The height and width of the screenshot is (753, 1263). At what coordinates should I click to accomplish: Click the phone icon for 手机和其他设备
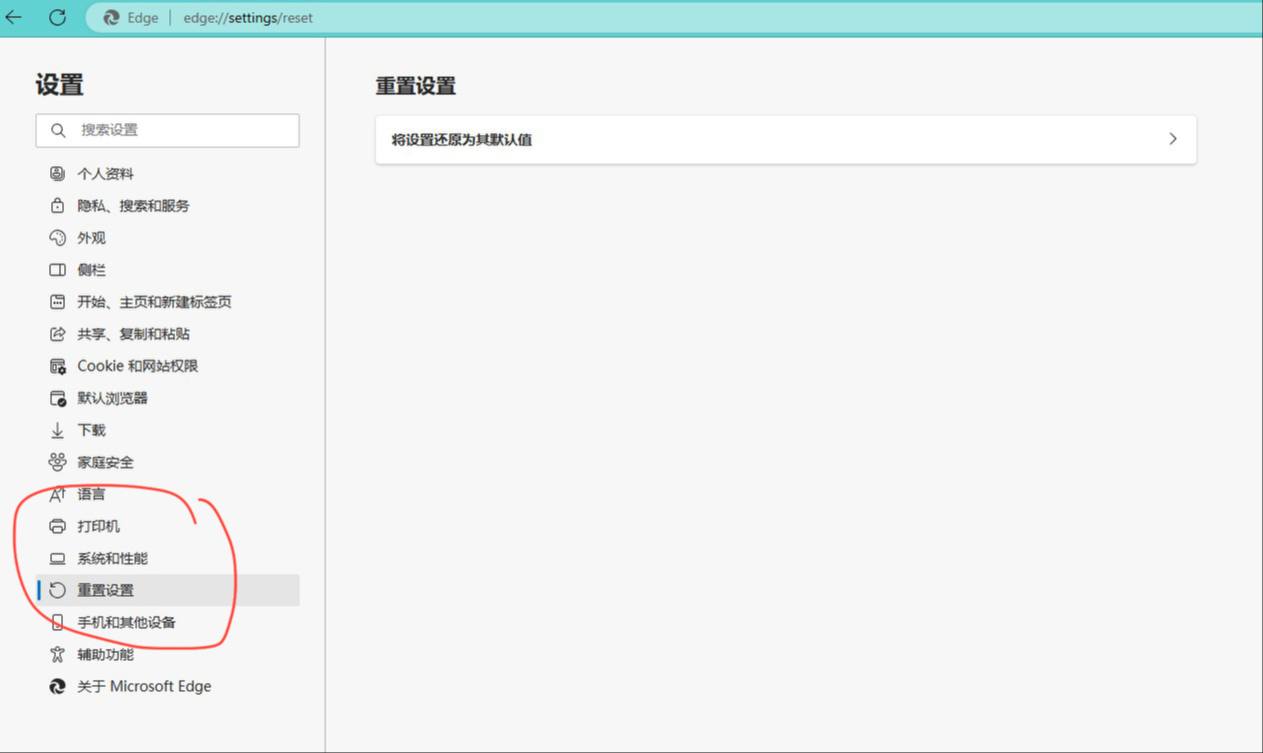click(57, 622)
